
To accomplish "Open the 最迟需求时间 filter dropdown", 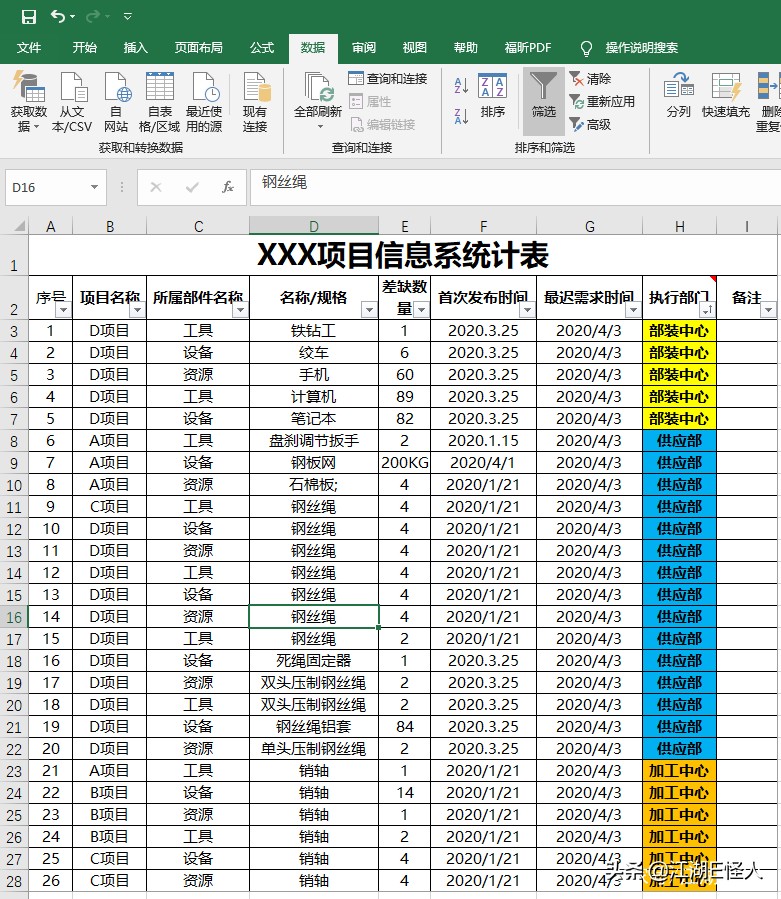I will tap(633, 310).
